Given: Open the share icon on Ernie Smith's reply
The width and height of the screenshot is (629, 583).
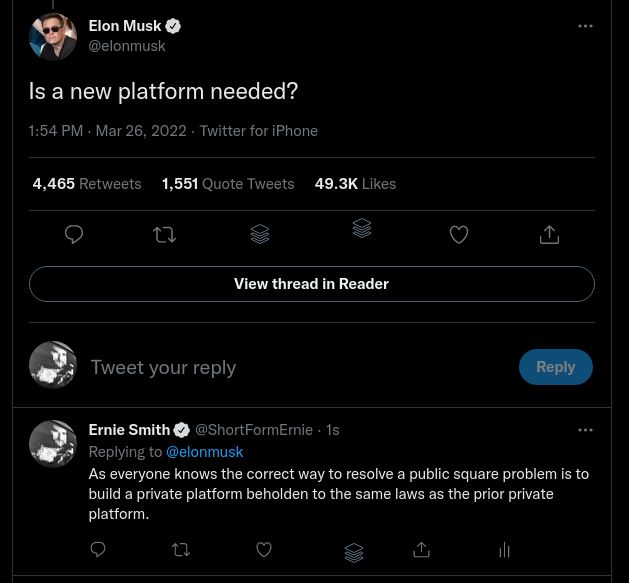Looking at the screenshot, I should 422,549.
